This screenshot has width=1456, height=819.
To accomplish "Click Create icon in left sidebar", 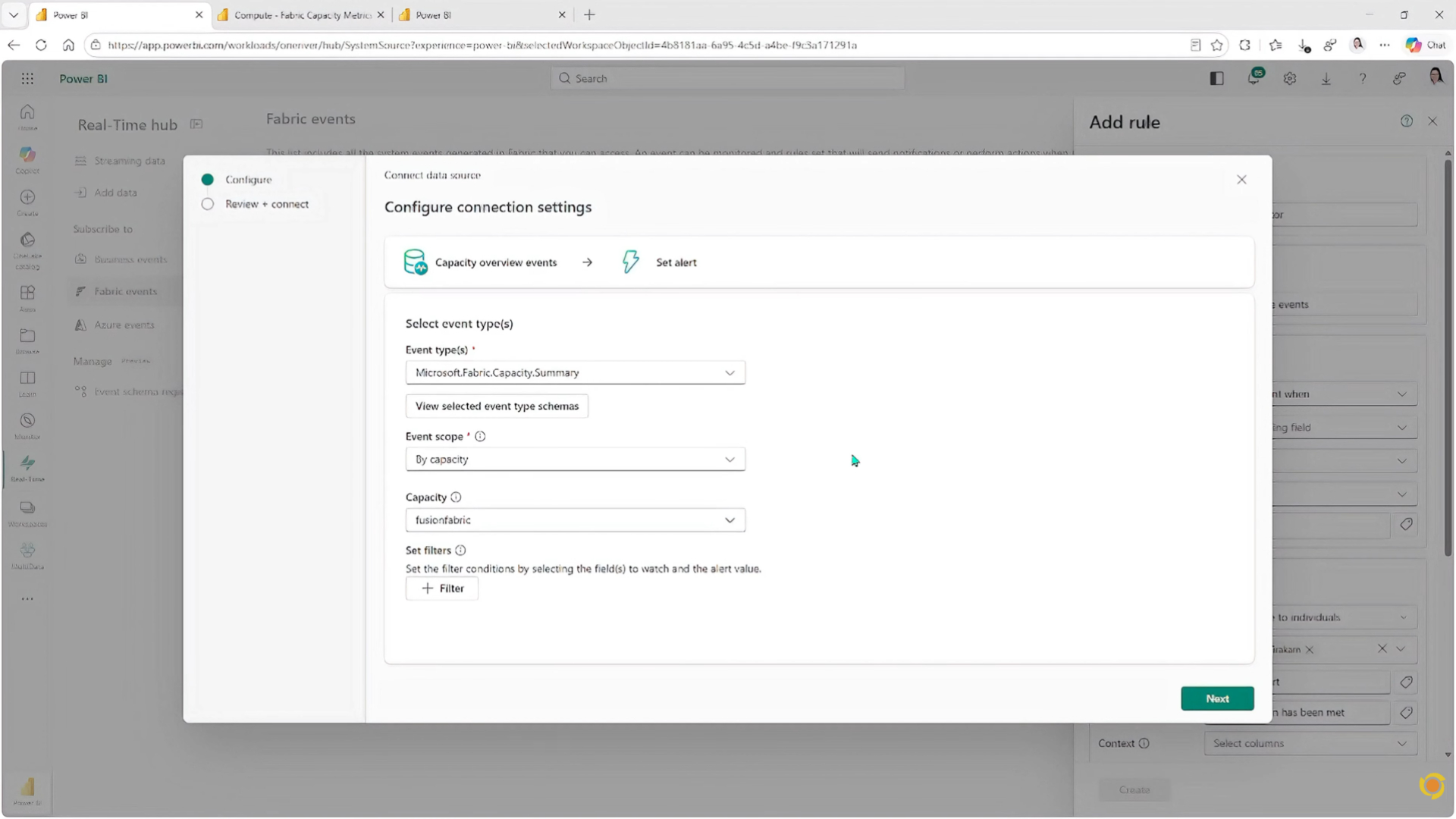I will tap(27, 202).
